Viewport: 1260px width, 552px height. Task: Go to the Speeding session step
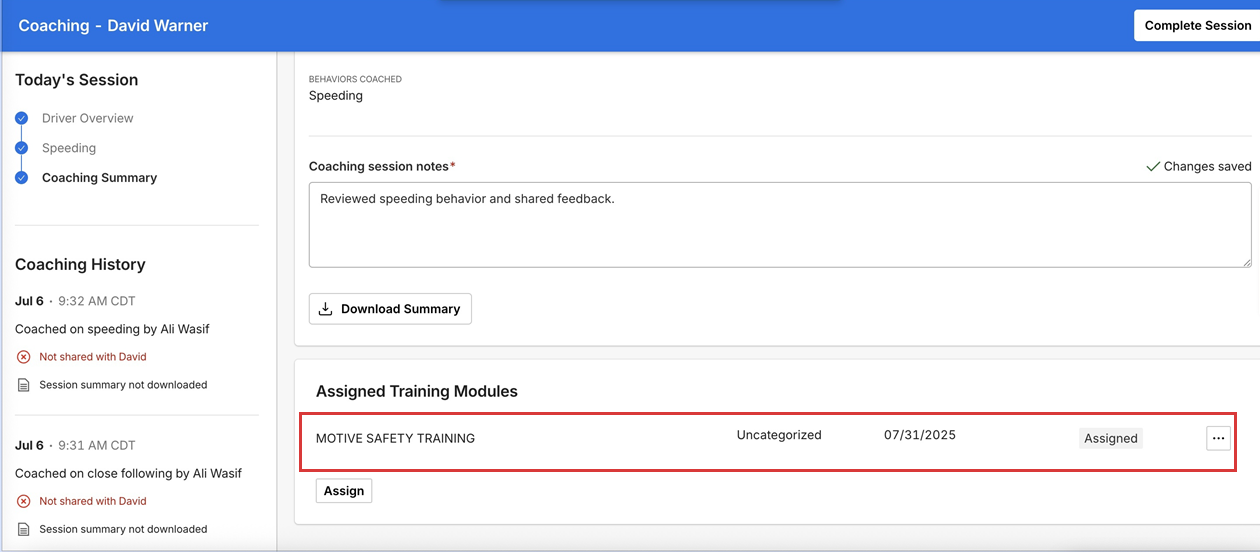(69, 148)
